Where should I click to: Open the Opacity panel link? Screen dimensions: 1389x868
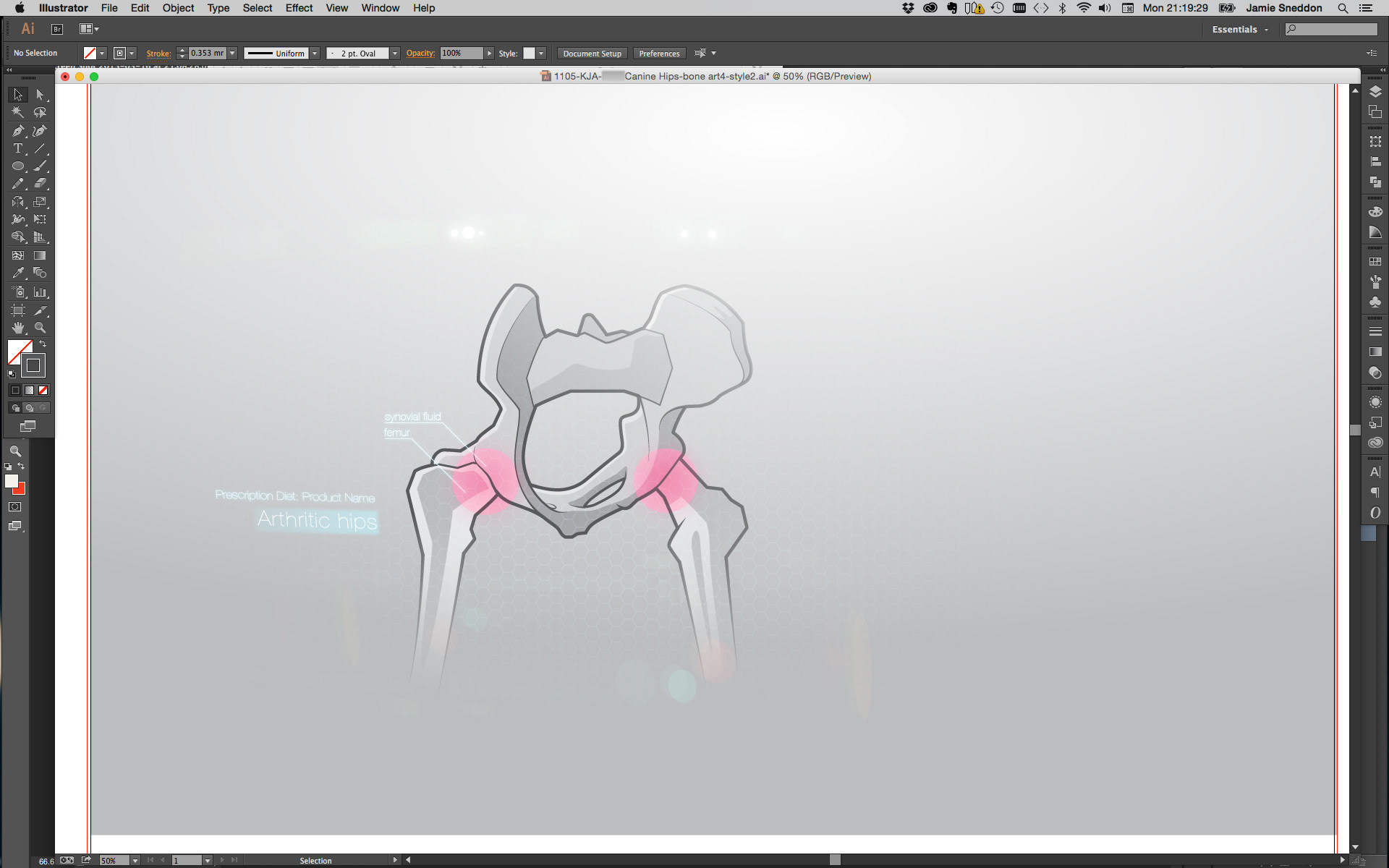tap(420, 54)
